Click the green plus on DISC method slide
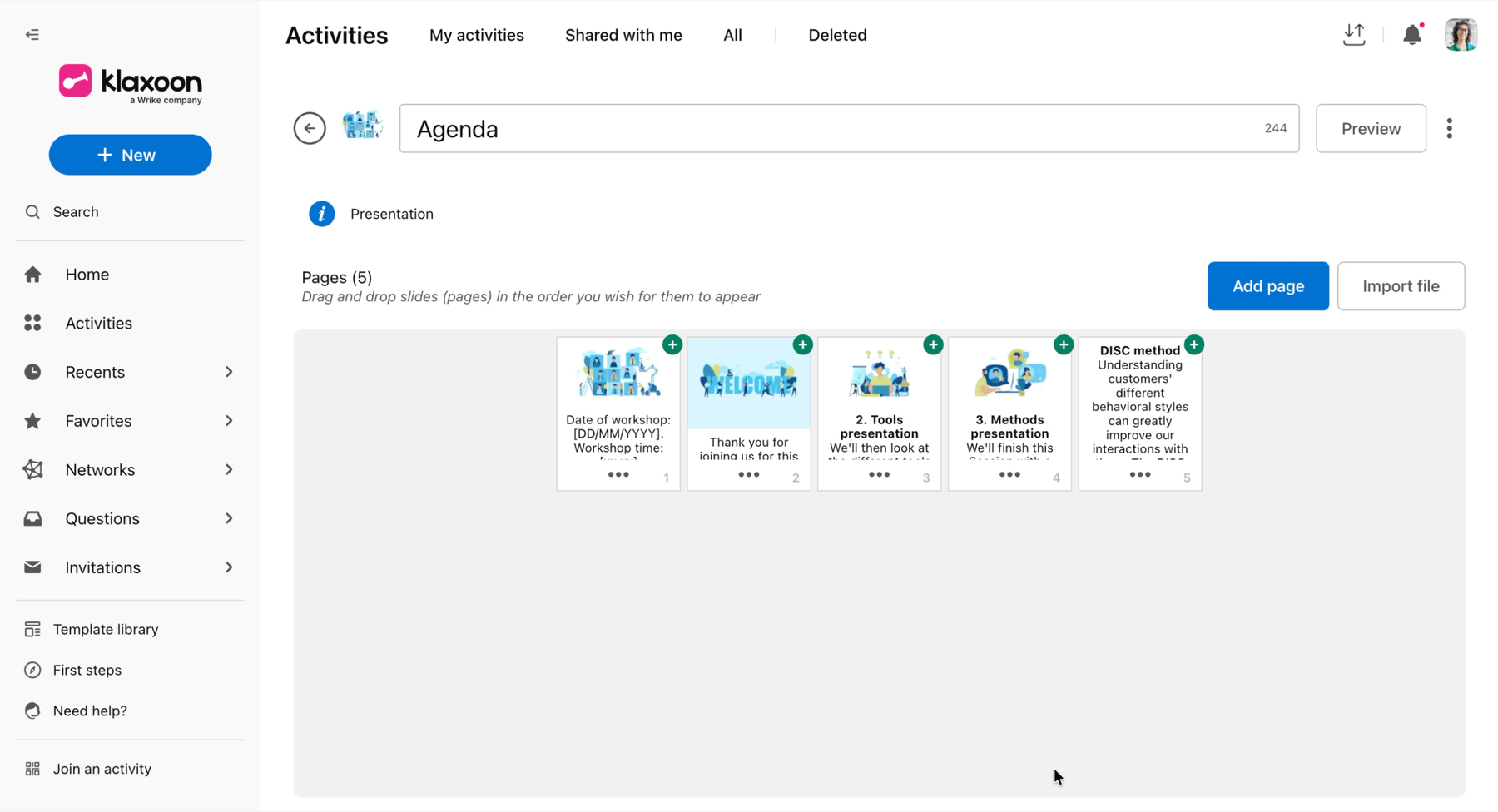The width and height of the screenshot is (1498, 812). pos(1194,344)
